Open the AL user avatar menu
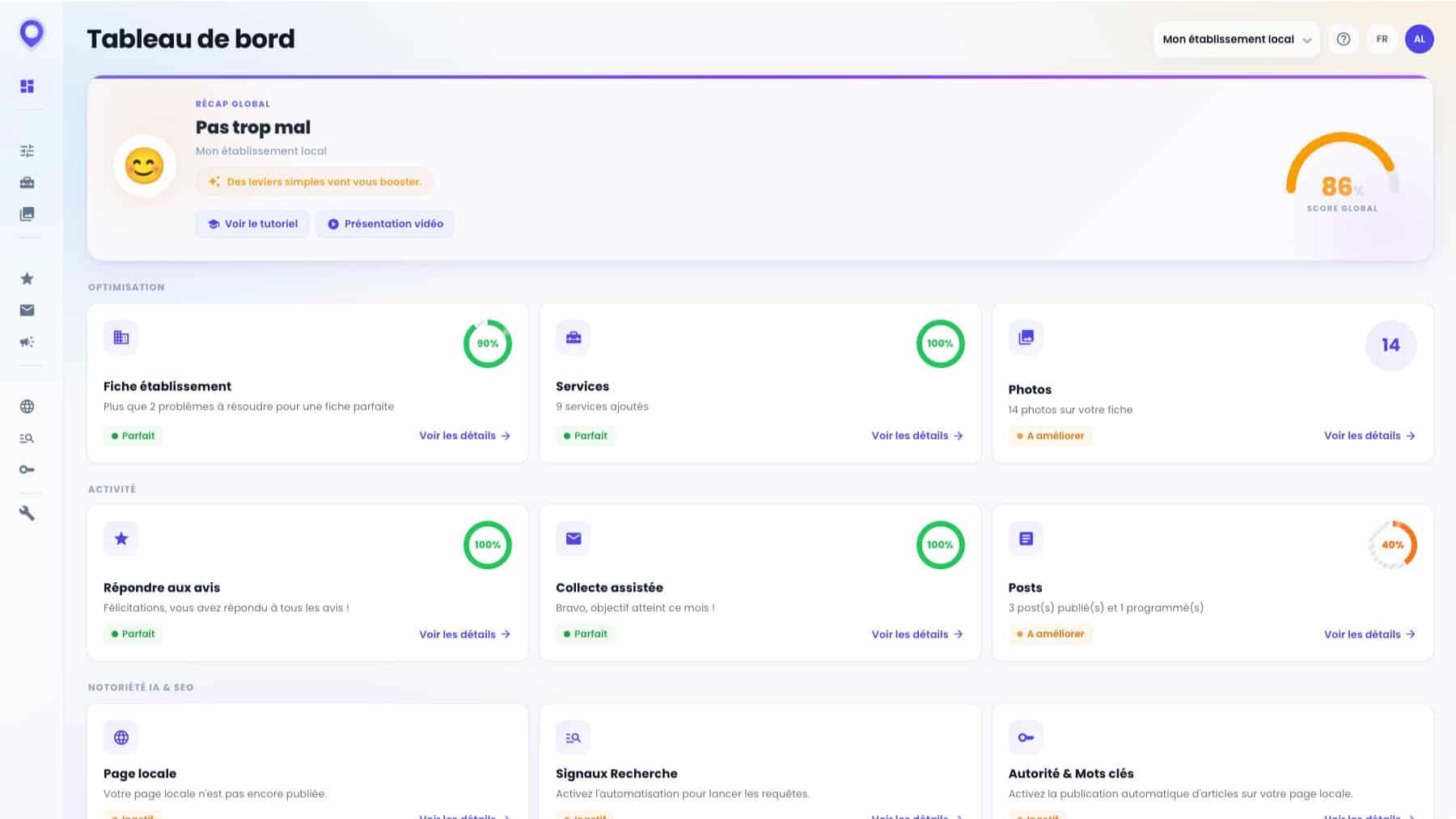 1420,39
